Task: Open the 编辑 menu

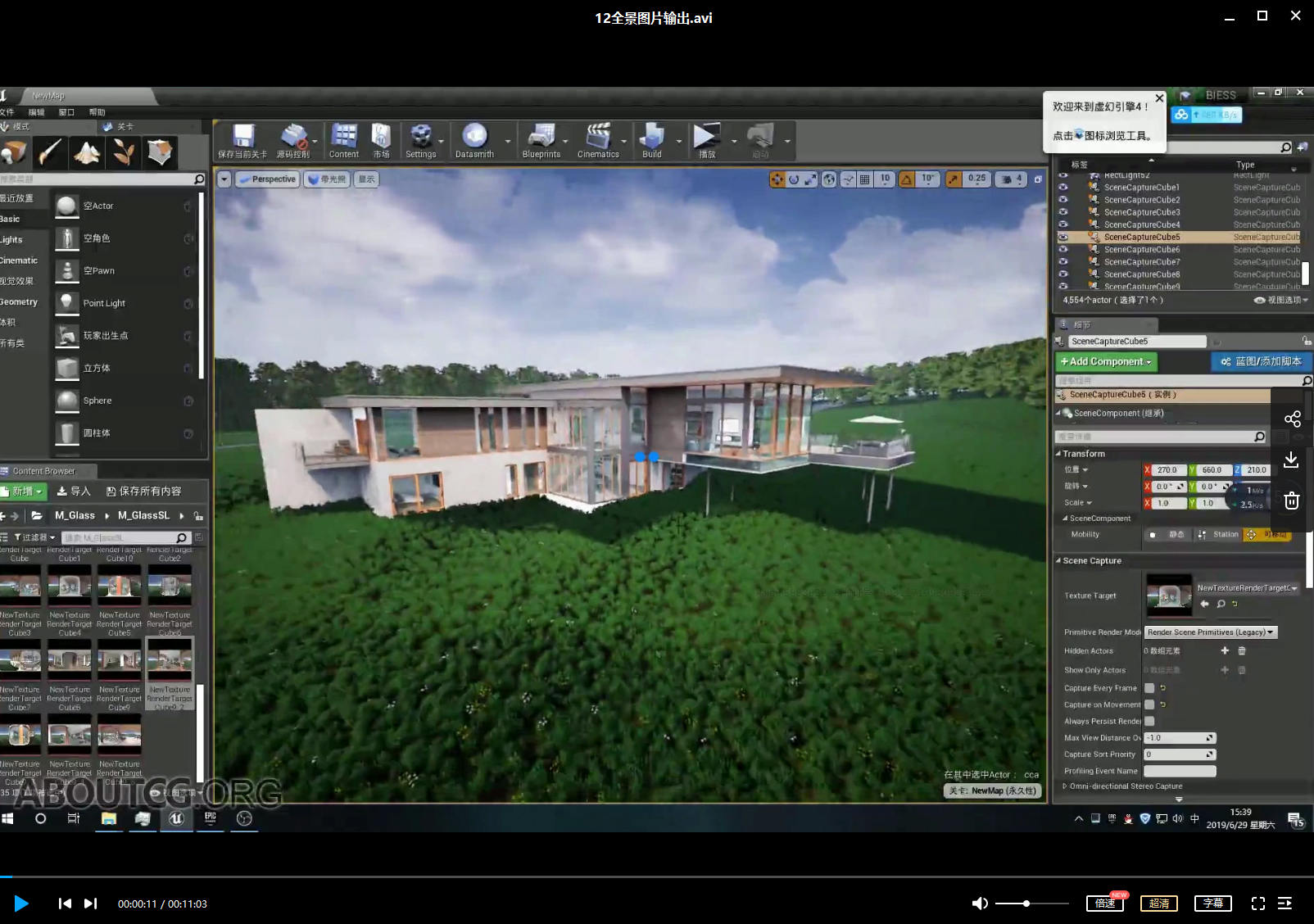Action: pyautogui.click(x=37, y=112)
